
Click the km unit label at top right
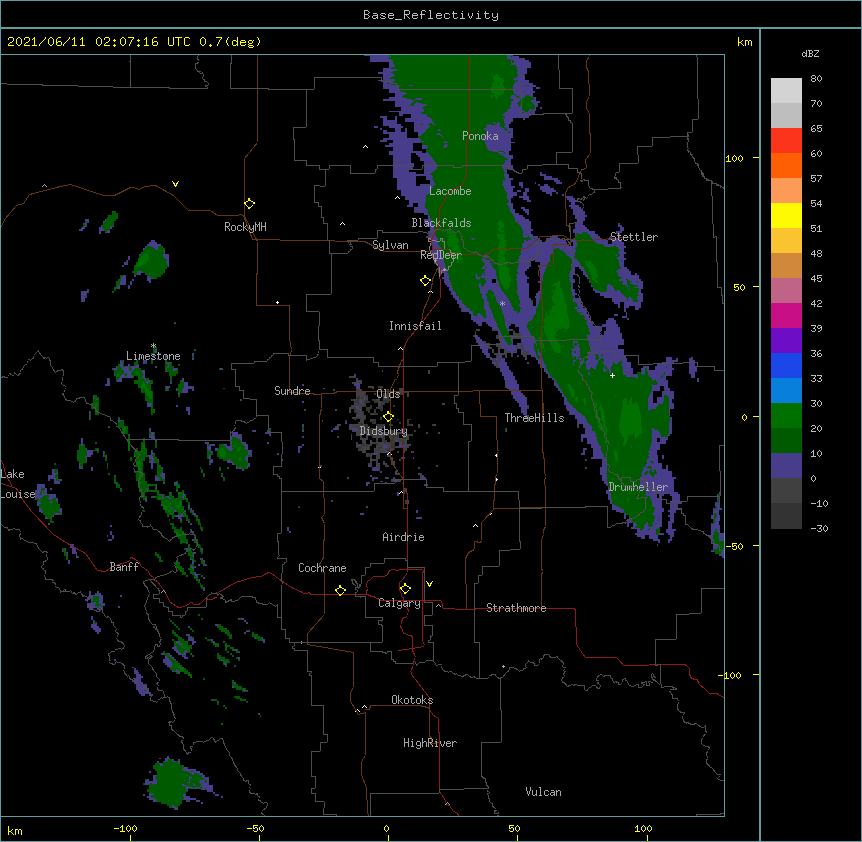click(x=745, y=42)
